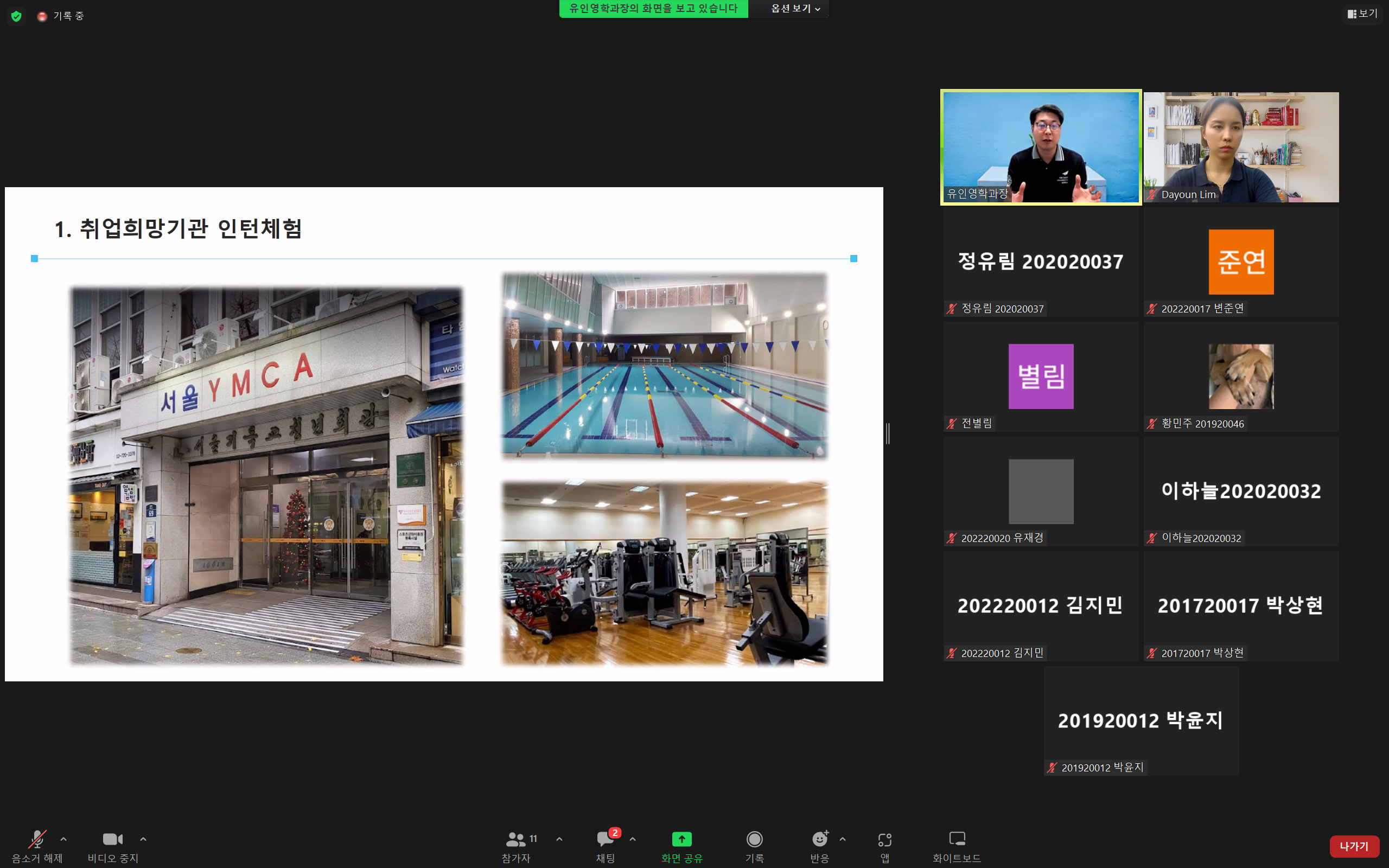1389x868 pixels.
Task: Start 화면 공유 screen sharing
Action: point(682,846)
